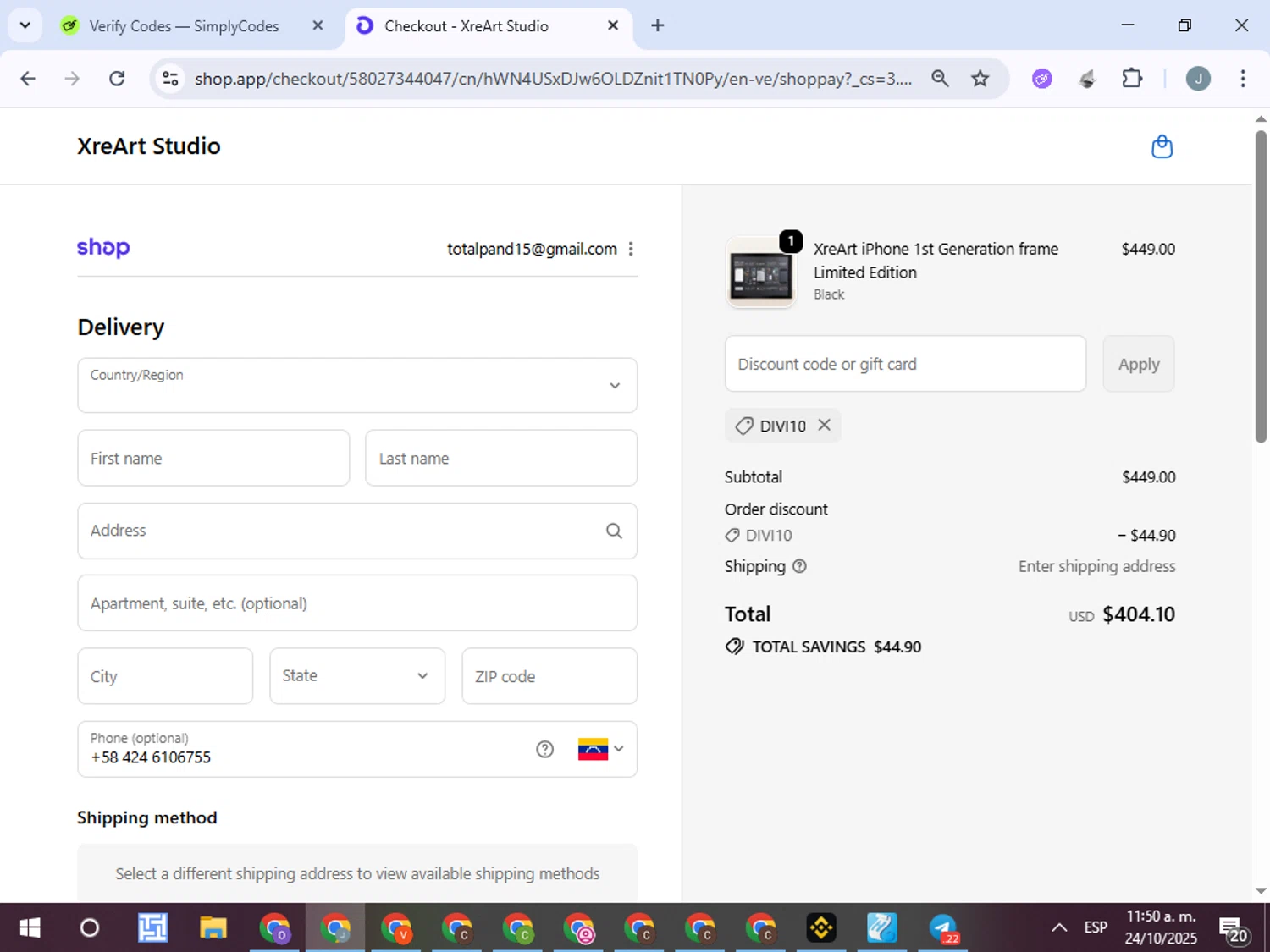Click the TOTAL SAVINGS $44.90 line
The height and width of the screenshot is (952, 1270).
(824, 647)
